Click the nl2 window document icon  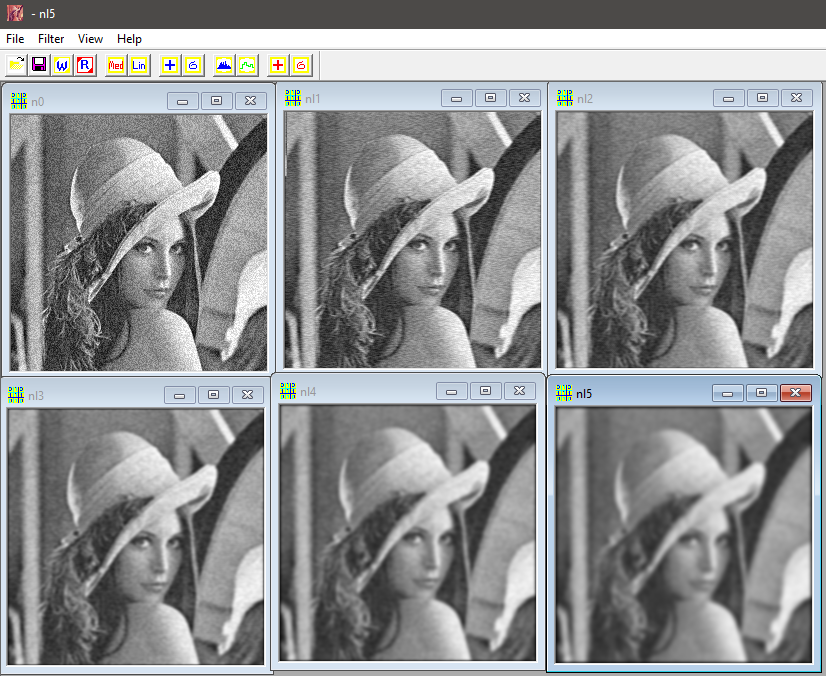point(565,97)
